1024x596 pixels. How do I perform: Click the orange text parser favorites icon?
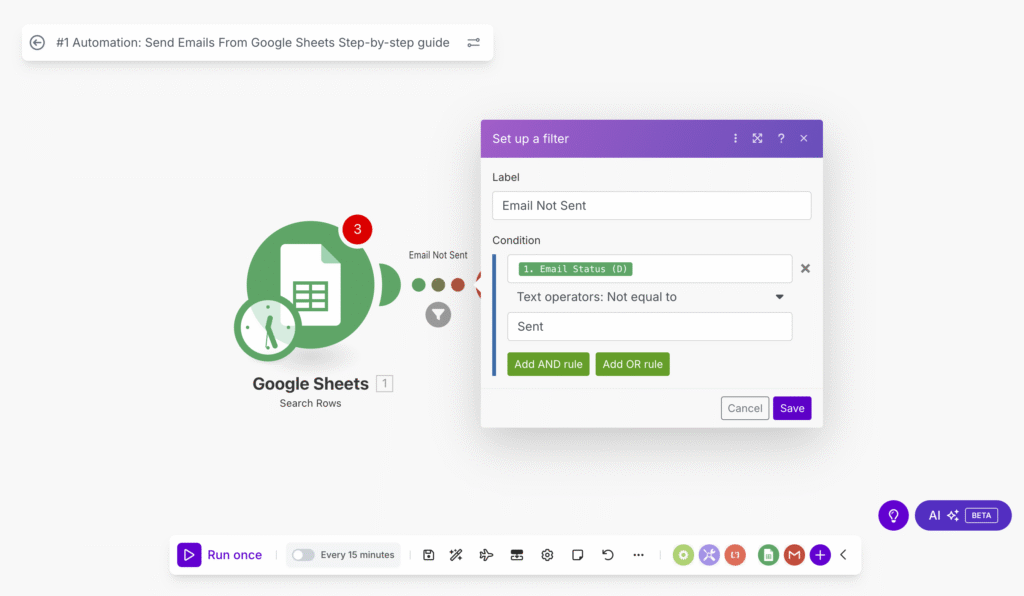coord(735,555)
